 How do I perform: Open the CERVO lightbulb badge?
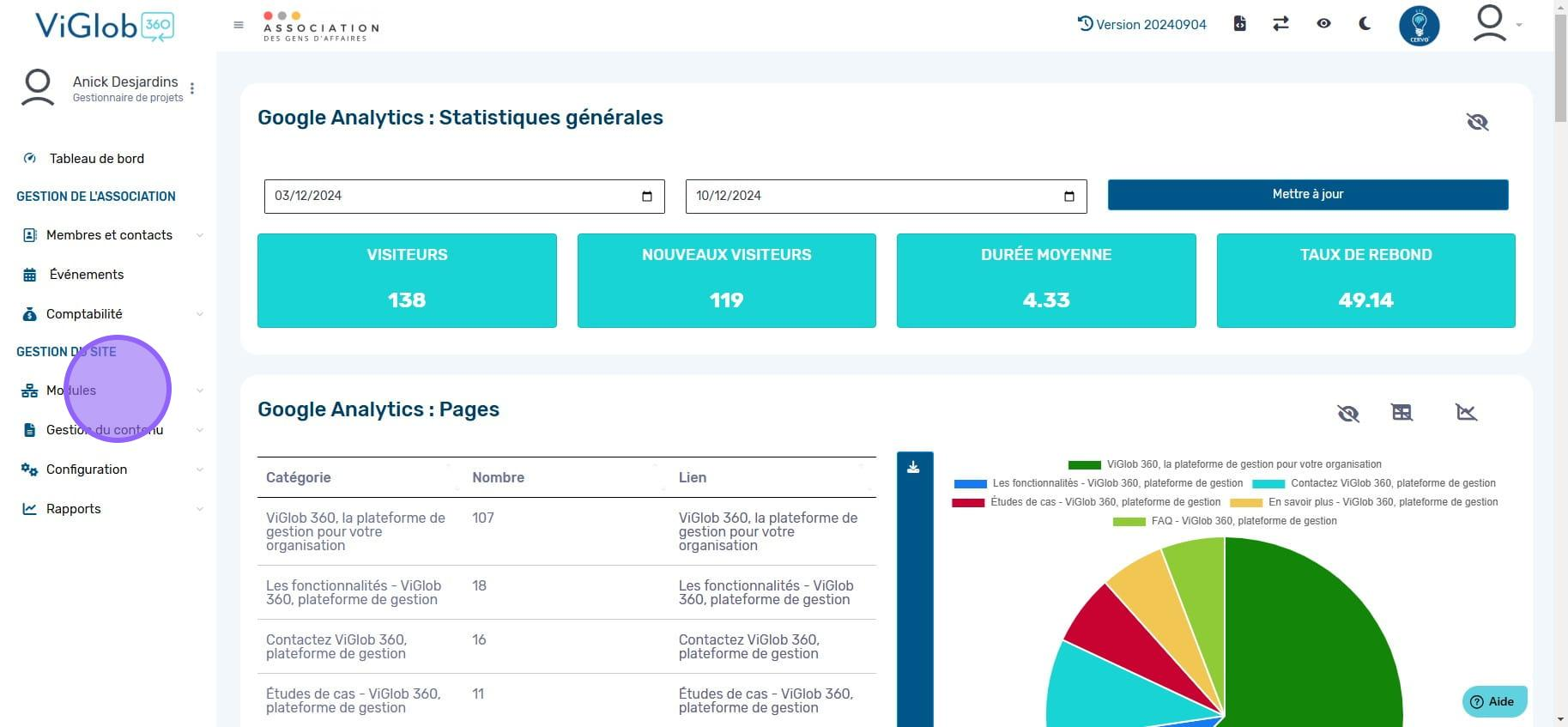[1420, 26]
